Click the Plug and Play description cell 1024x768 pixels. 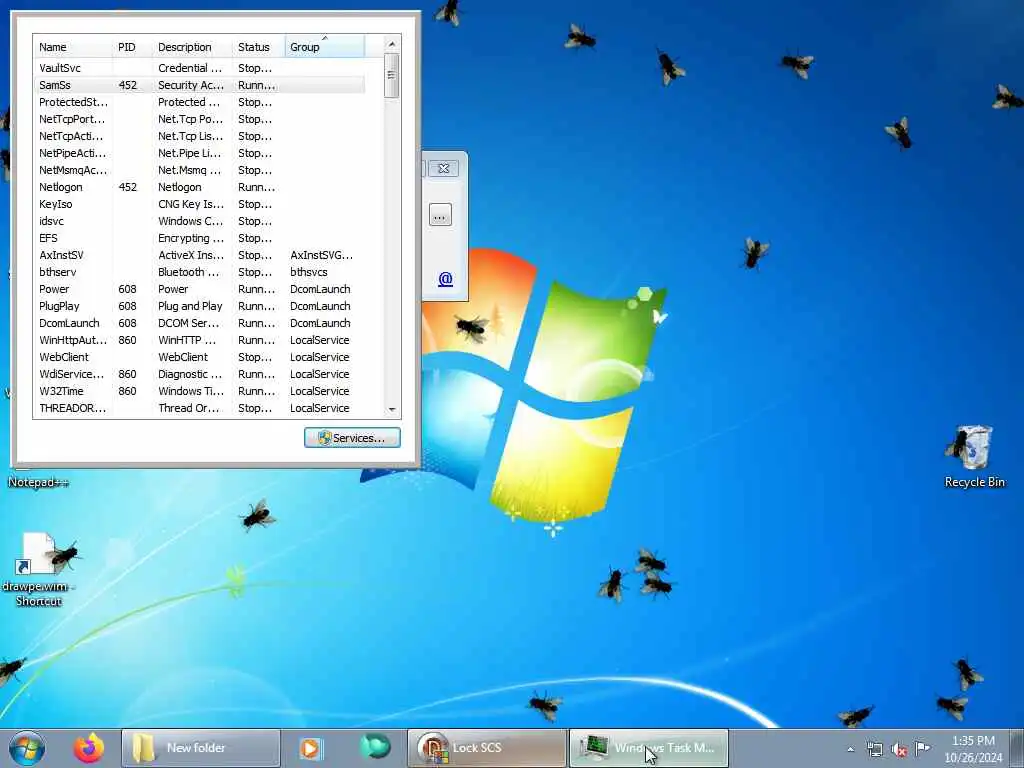click(x=190, y=306)
